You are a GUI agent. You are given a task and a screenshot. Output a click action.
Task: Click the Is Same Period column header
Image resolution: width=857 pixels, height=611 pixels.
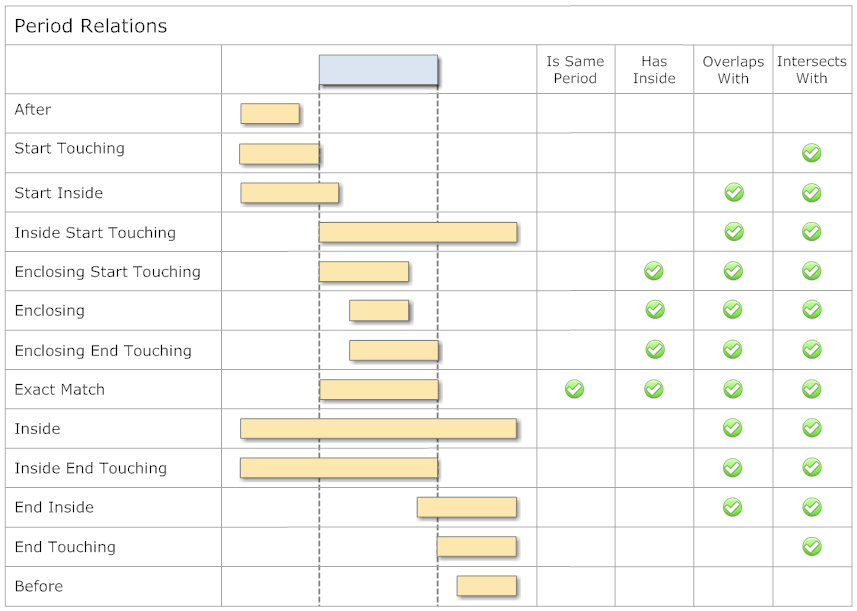[x=575, y=70]
